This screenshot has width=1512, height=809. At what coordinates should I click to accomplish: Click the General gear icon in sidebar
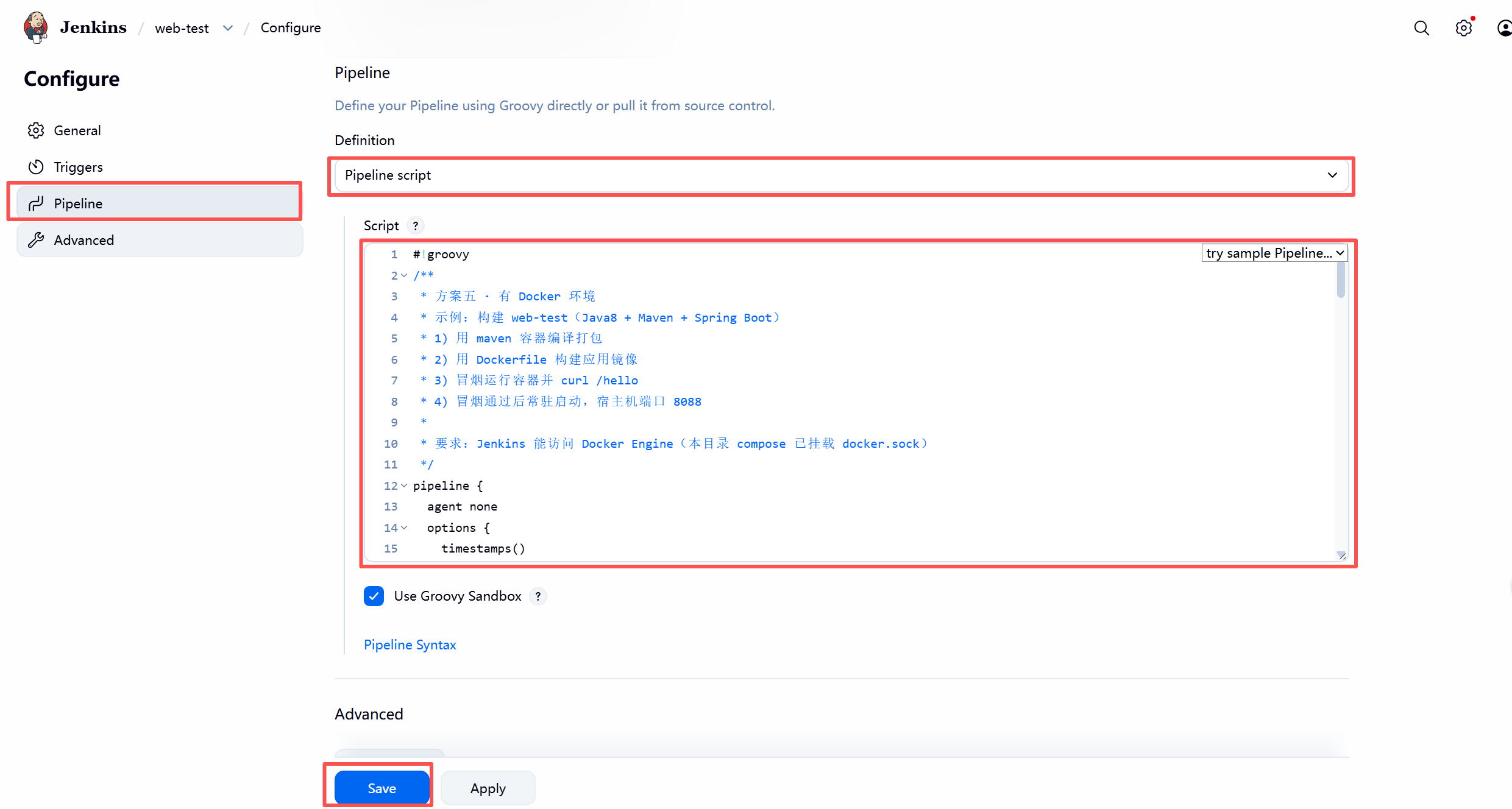click(36, 130)
